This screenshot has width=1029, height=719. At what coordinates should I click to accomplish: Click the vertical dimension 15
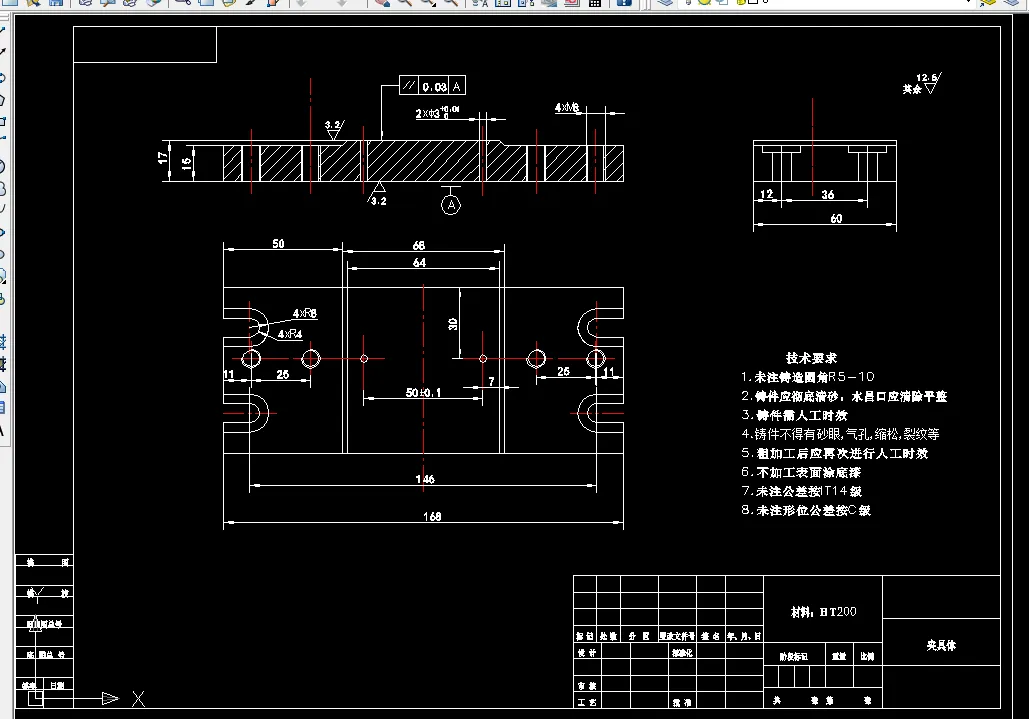[186, 163]
